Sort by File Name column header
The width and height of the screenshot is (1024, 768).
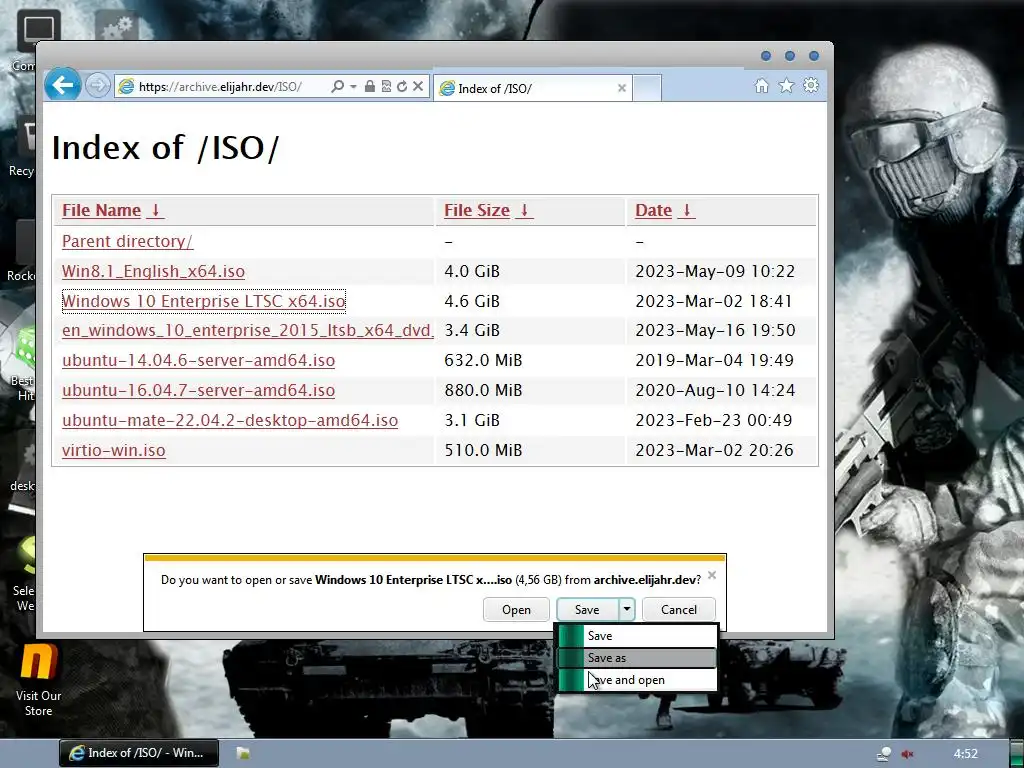click(101, 210)
